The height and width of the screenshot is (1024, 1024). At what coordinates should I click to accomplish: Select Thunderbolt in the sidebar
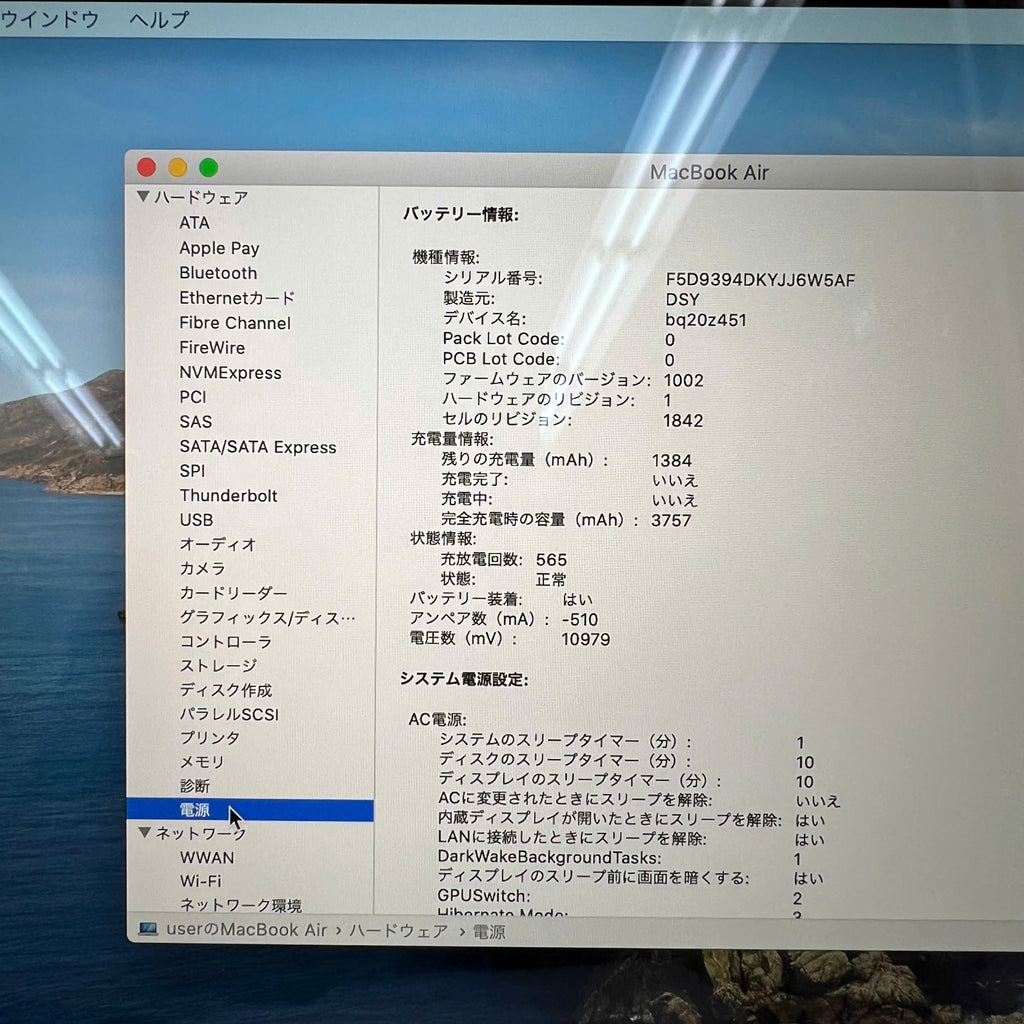(229, 496)
